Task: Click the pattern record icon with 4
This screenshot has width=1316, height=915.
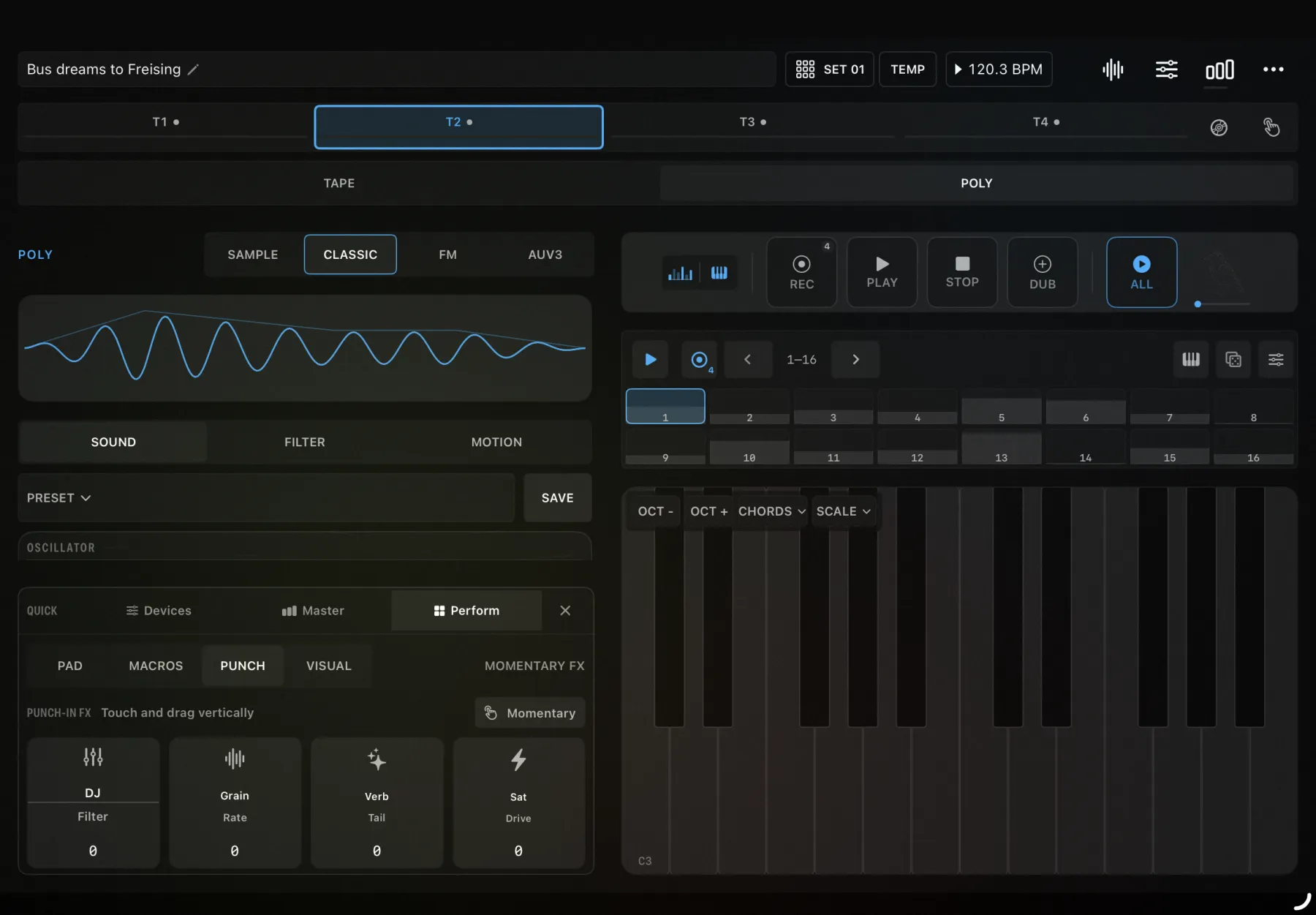Action: click(700, 359)
